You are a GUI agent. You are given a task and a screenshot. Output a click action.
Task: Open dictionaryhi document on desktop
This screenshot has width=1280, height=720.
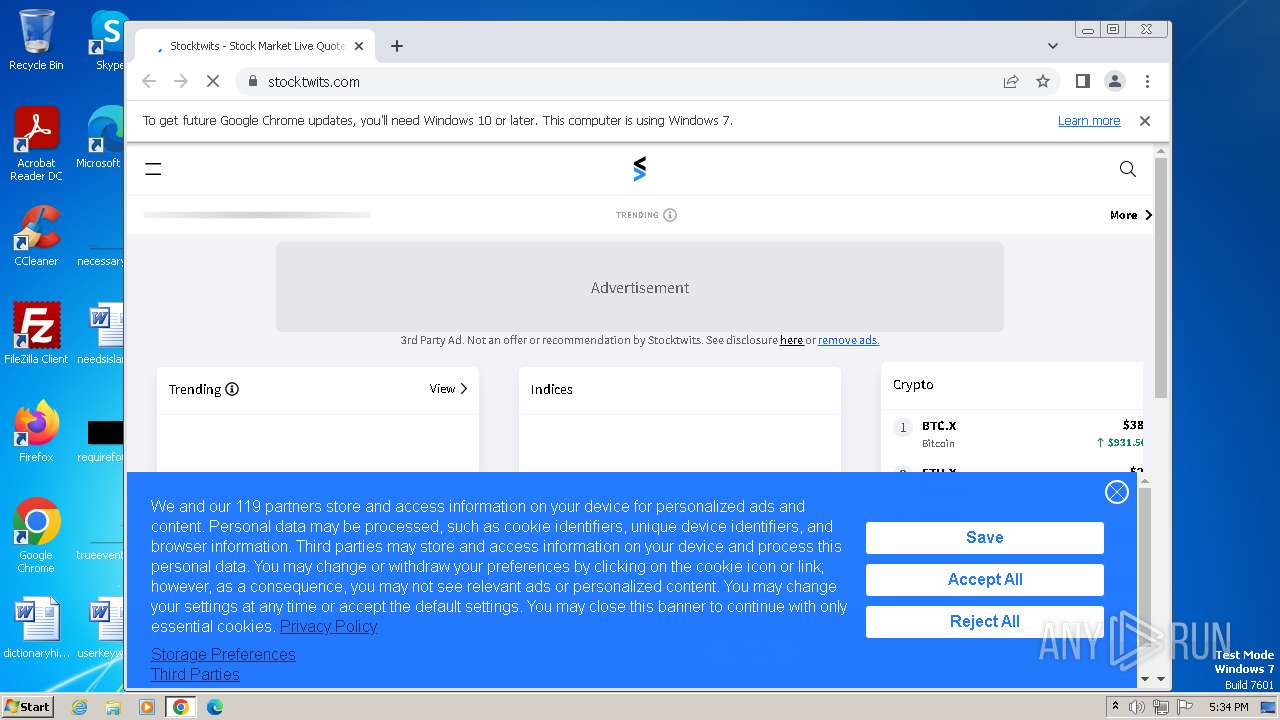tap(36, 629)
